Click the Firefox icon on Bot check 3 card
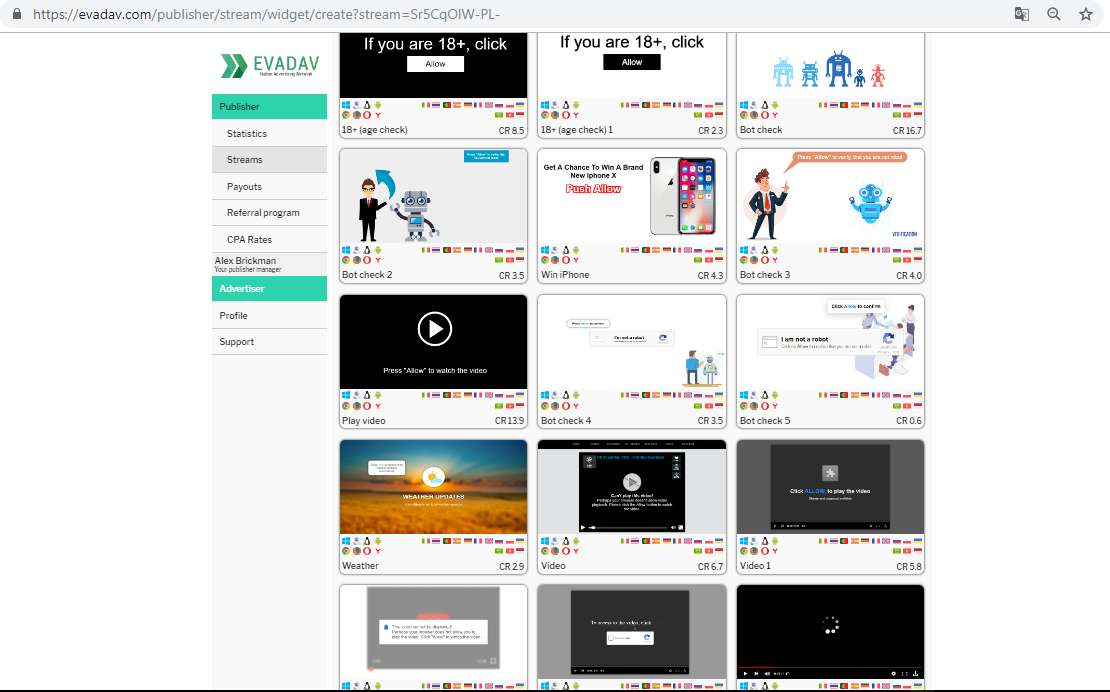Image resolution: width=1110 pixels, height=692 pixels. coord(754,260)
